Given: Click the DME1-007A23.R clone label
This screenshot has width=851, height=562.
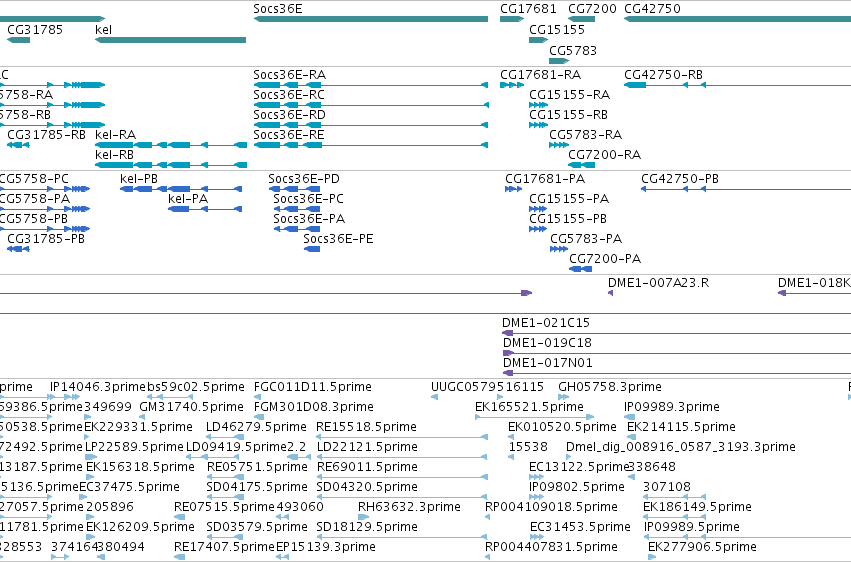Looking at the screenshot, I should point(658,283).
